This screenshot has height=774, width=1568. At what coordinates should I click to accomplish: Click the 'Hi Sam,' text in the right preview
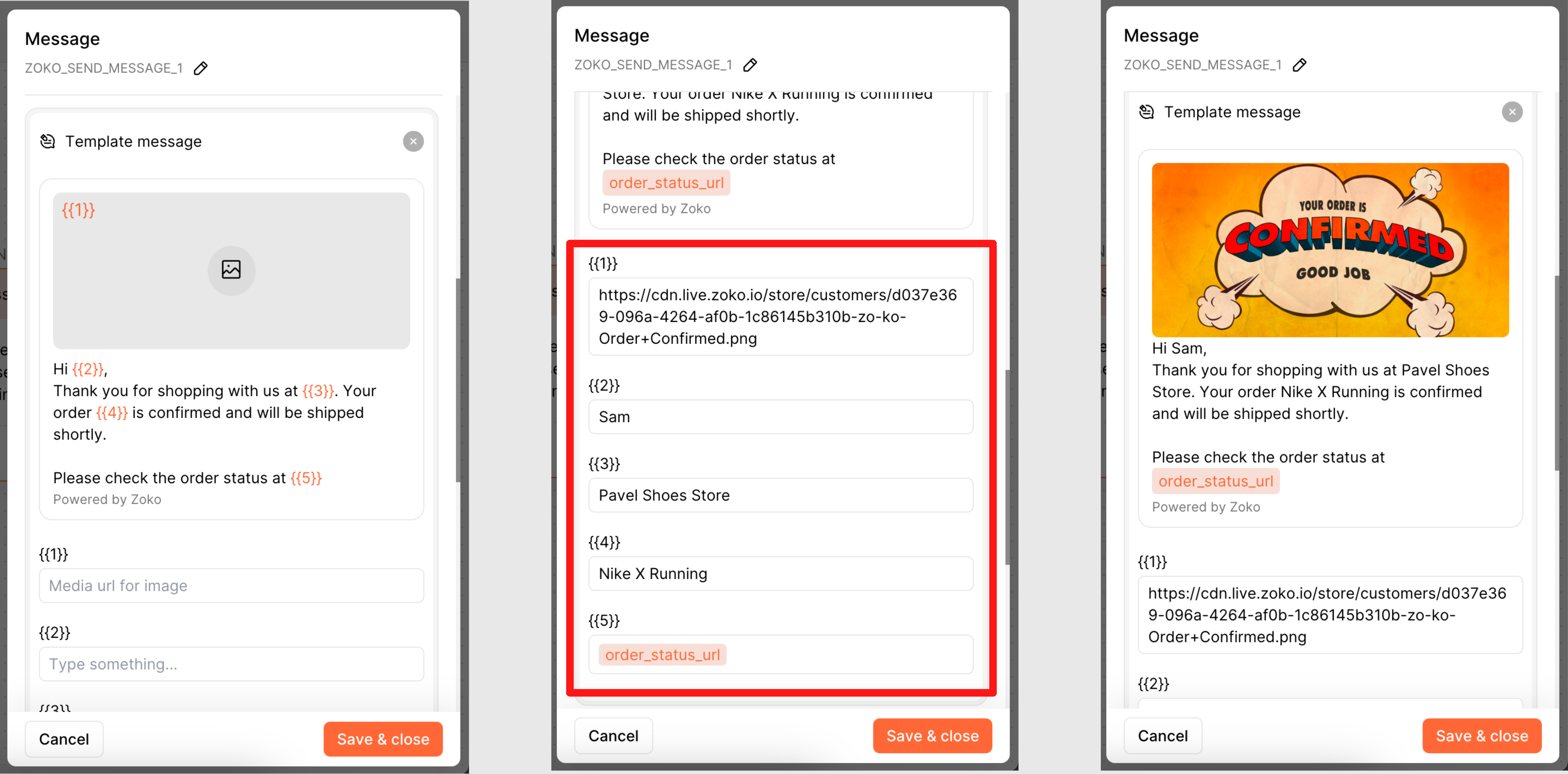tap(1179, 349)
